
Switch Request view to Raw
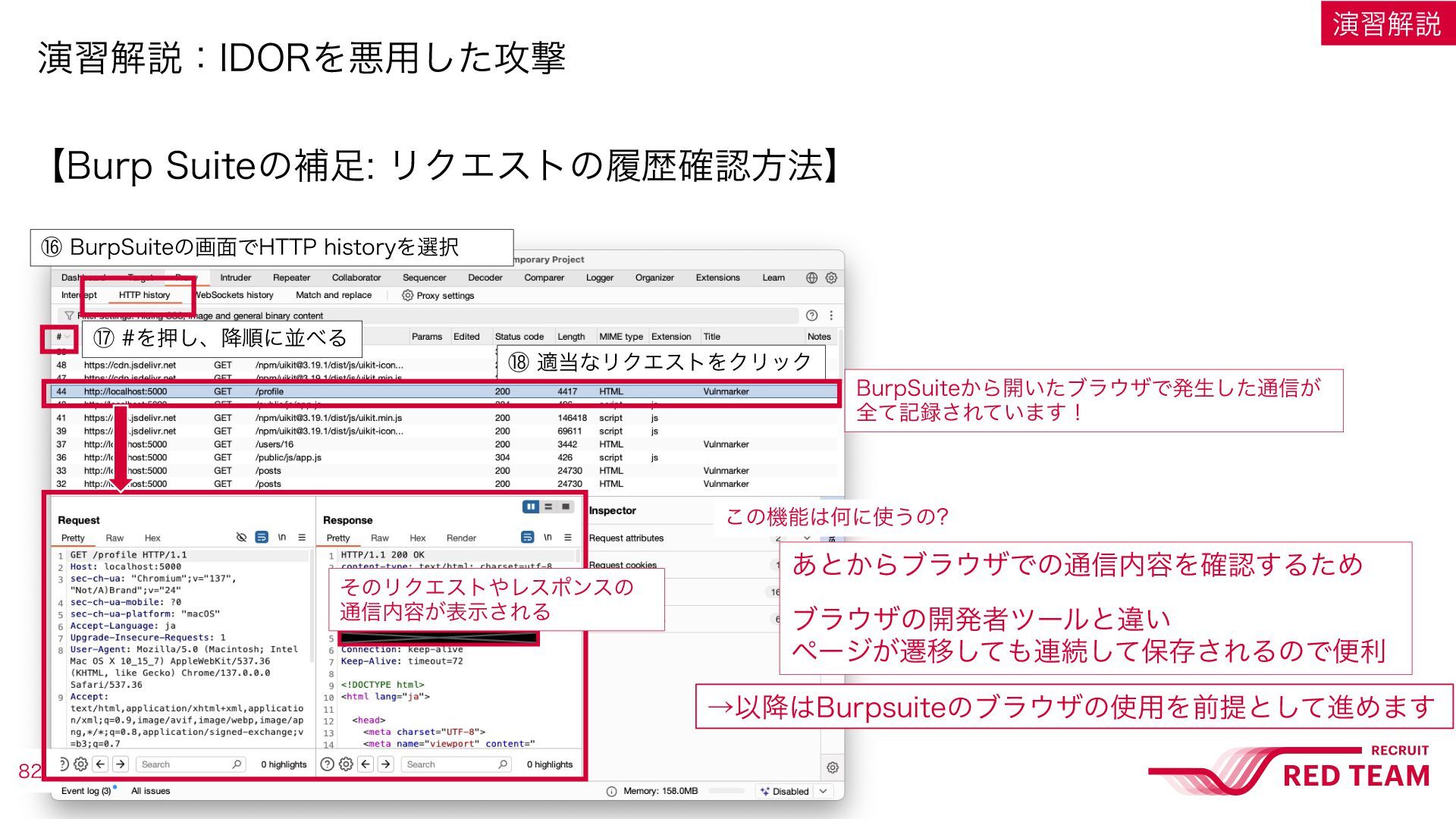click(x=115, y=538)
